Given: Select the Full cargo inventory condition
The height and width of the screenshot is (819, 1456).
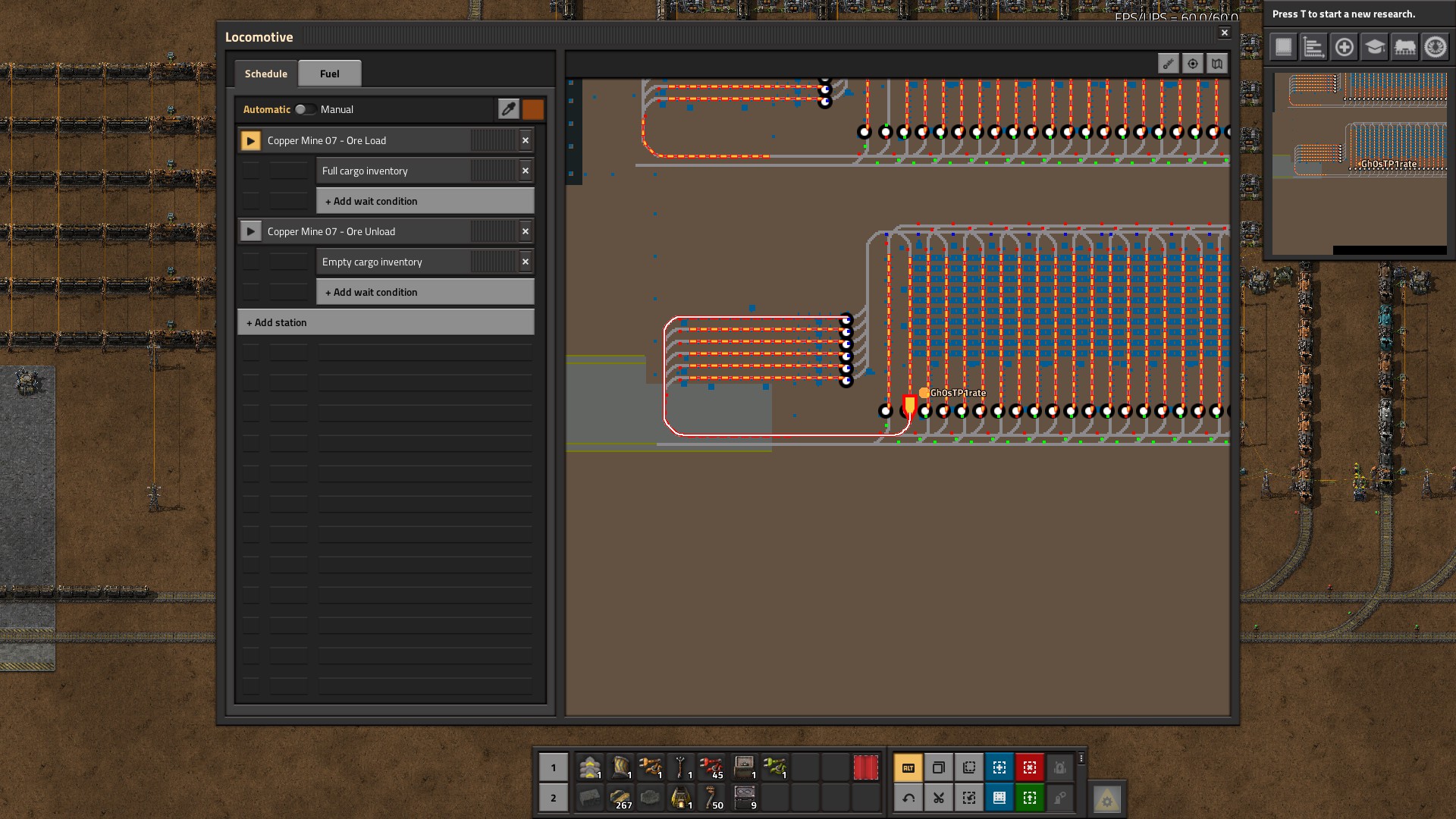Looking at the screenshot, I should point(416,171).
